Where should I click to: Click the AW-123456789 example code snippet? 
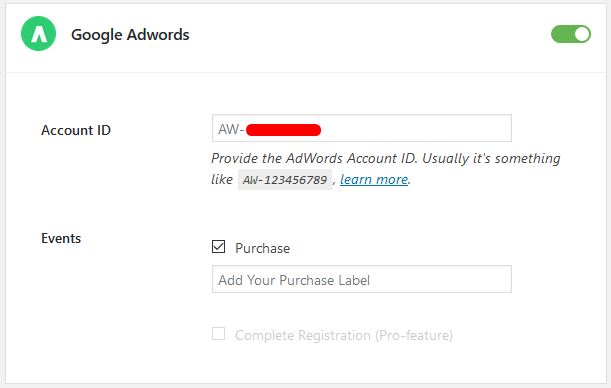pos(285,180)
